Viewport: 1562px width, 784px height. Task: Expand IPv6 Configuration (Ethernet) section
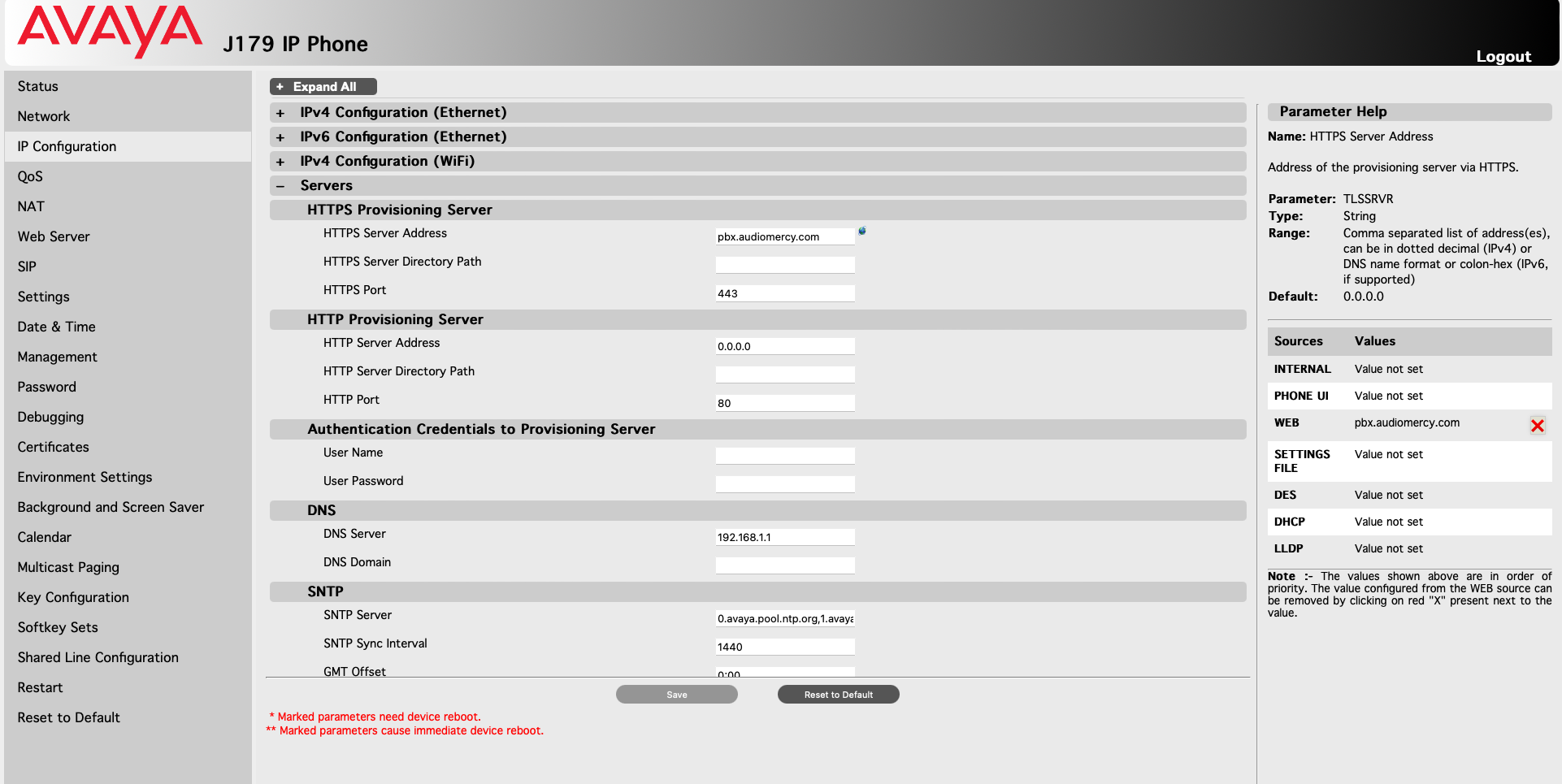point(757,136)
